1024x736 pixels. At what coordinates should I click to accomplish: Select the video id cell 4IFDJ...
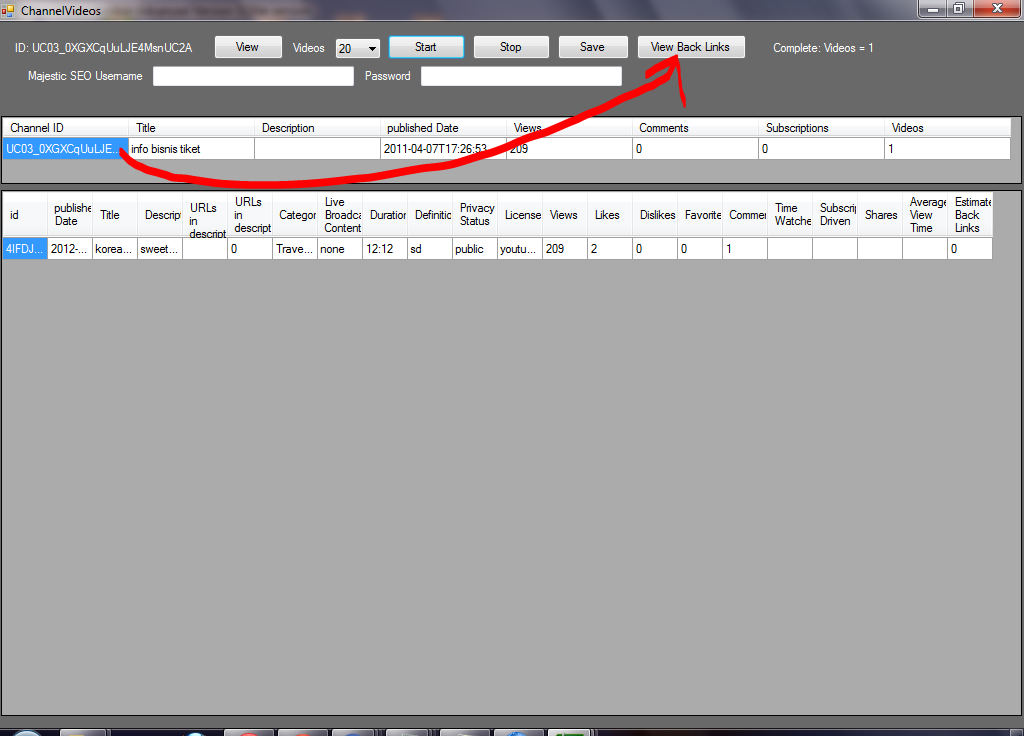pyautogui.click(x=25, y=249)
